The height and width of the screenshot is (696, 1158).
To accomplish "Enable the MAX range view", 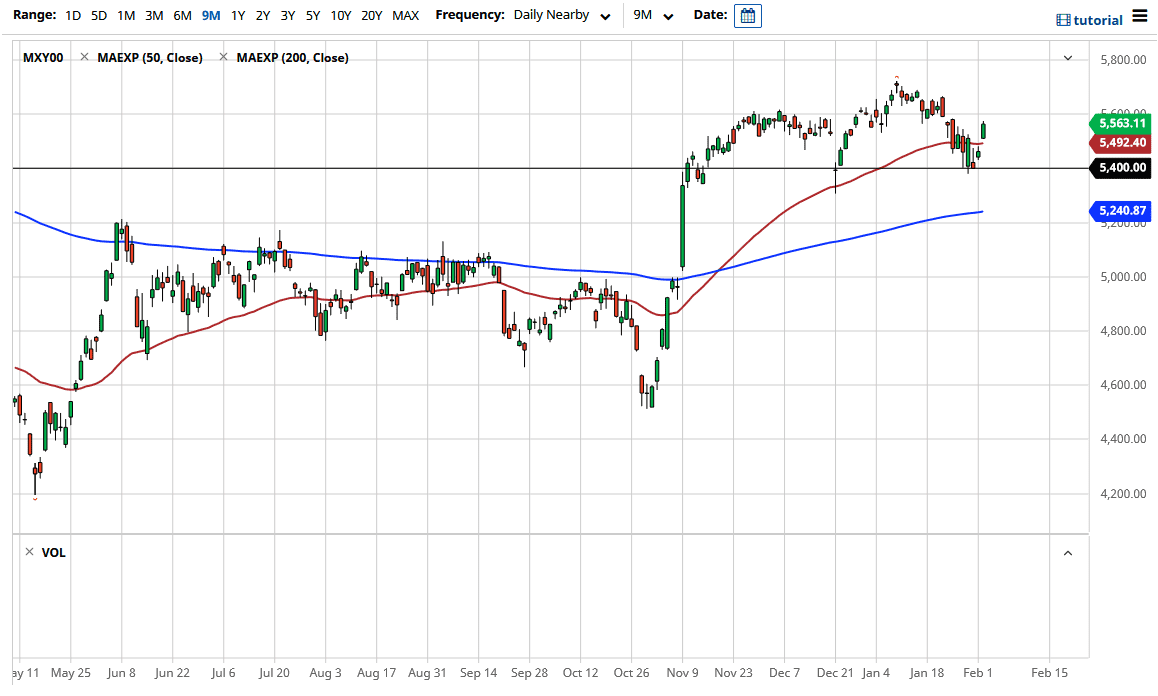I will click(x=405, y=16).
